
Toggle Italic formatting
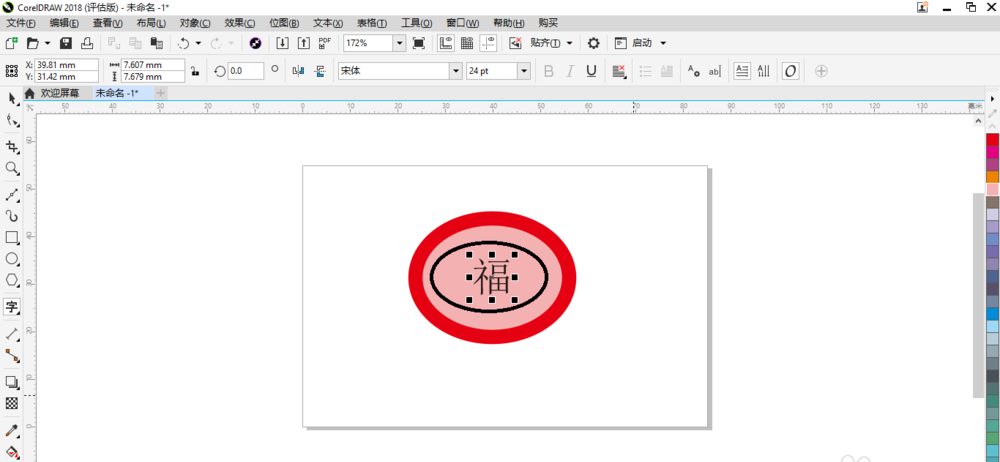coord(570,71)
